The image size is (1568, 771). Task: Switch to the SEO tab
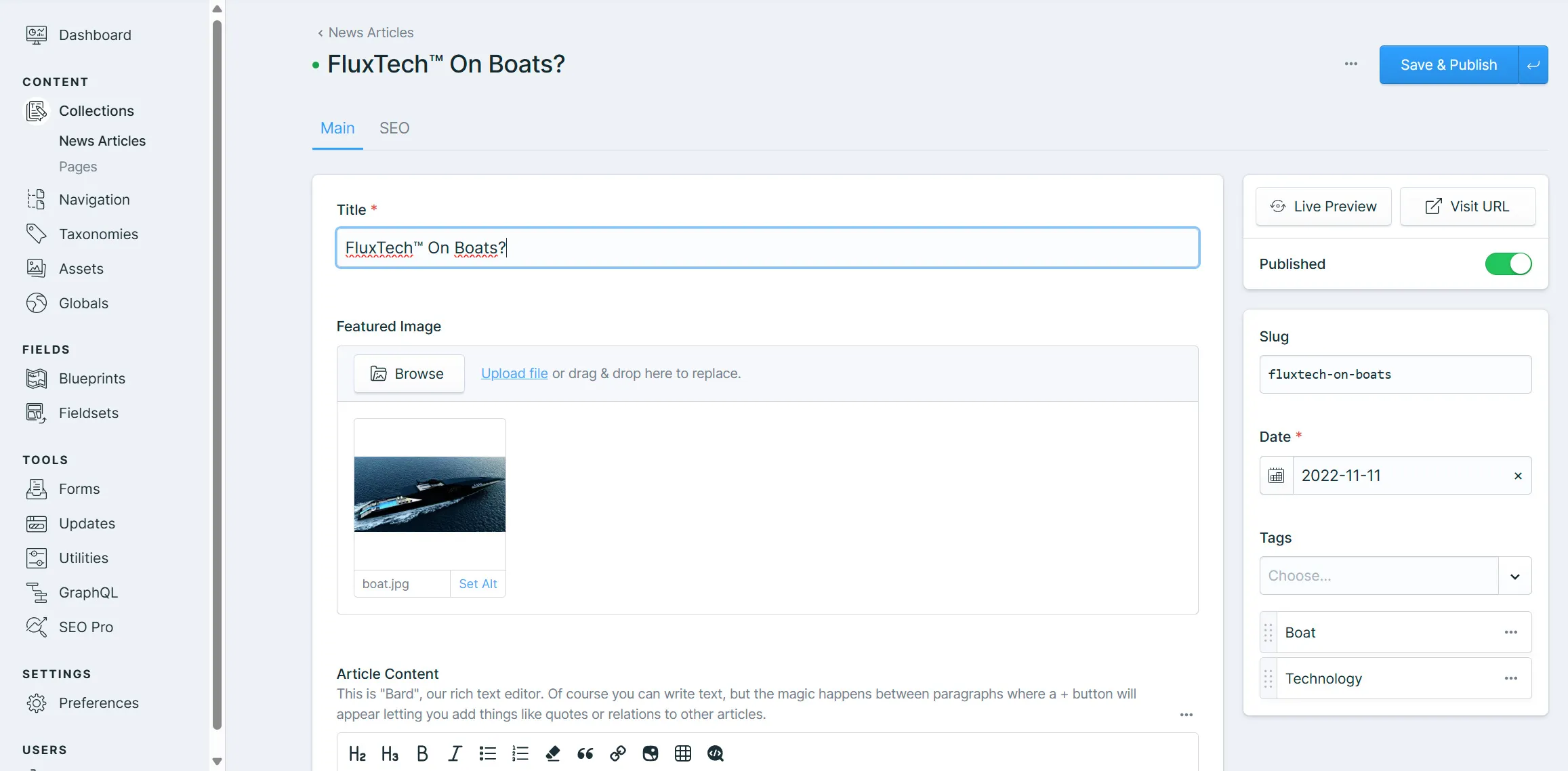click(394, 128)
